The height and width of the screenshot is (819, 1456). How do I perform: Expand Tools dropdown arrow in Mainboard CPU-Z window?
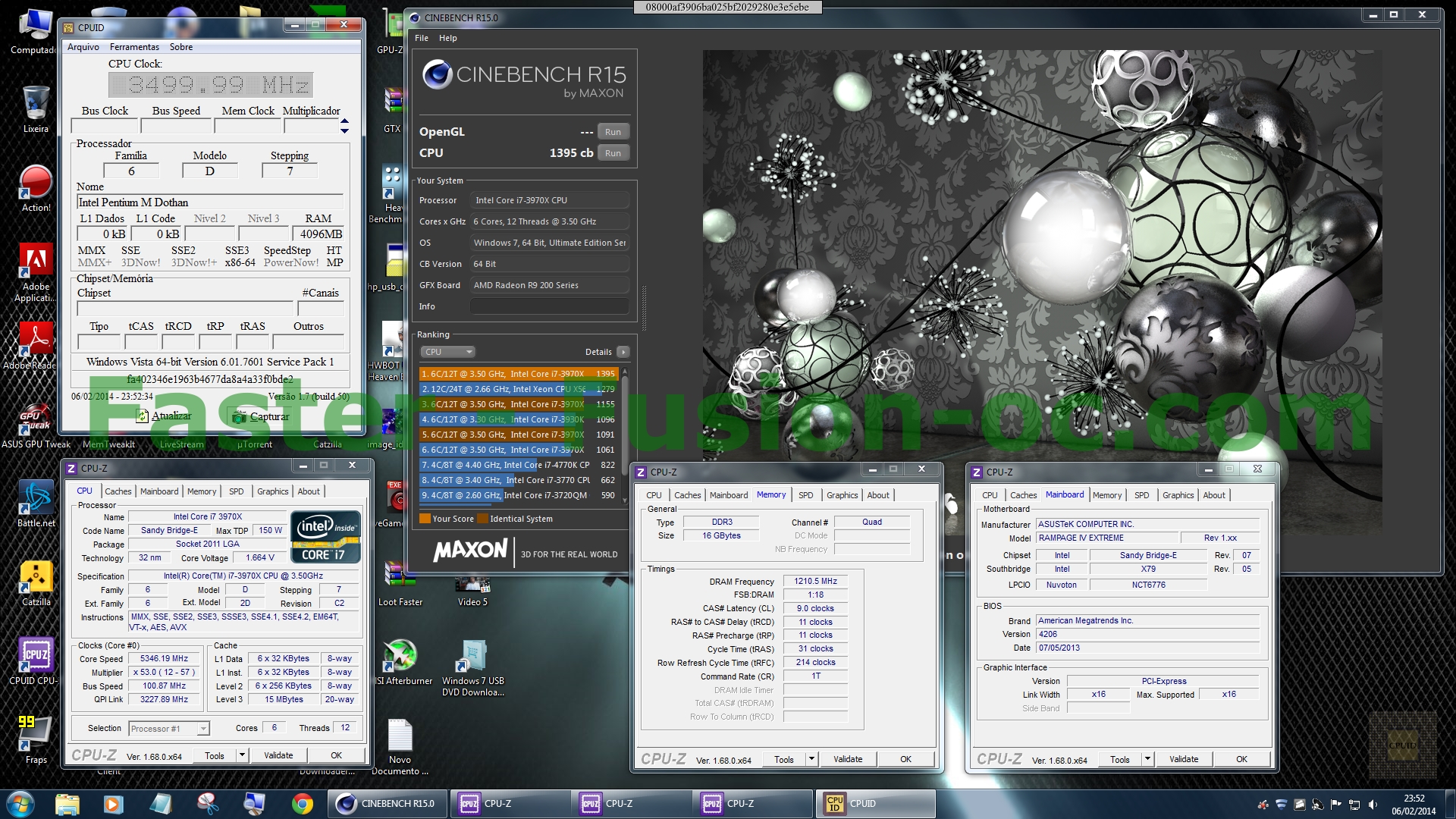coord(1147,759)
